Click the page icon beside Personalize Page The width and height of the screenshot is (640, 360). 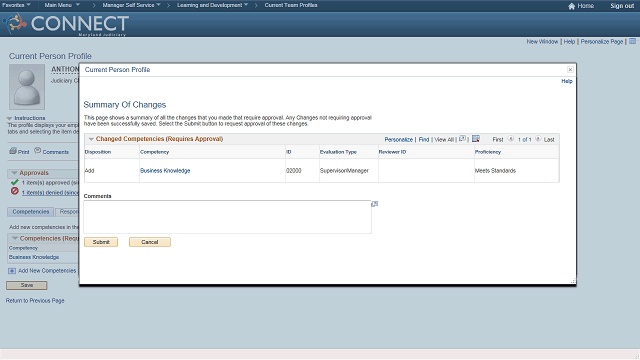(632, 41)
